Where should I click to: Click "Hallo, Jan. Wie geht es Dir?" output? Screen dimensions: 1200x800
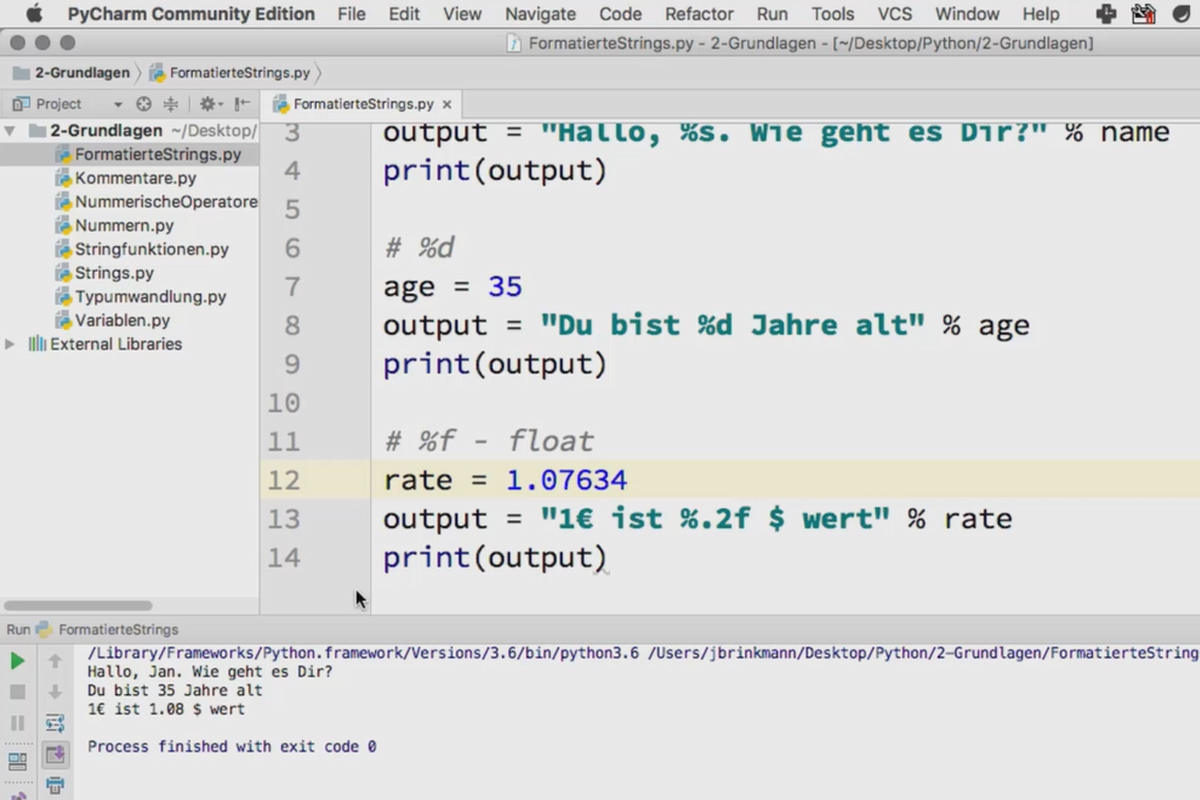click(210, 671)
